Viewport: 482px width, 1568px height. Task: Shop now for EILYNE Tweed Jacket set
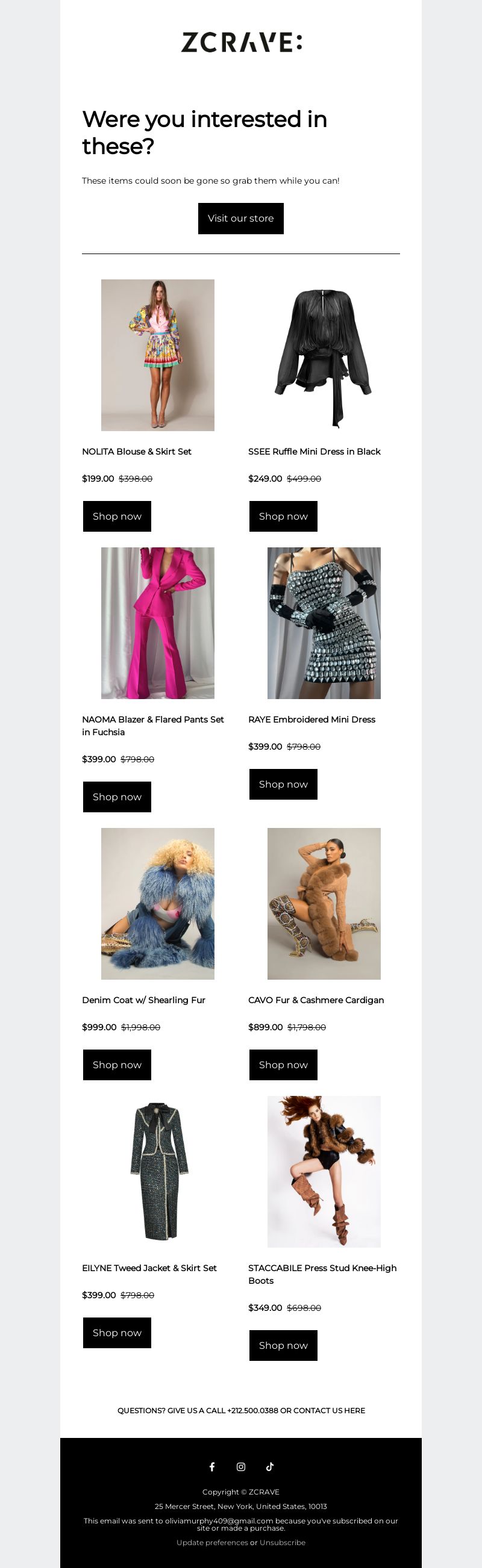(117, 1333)
